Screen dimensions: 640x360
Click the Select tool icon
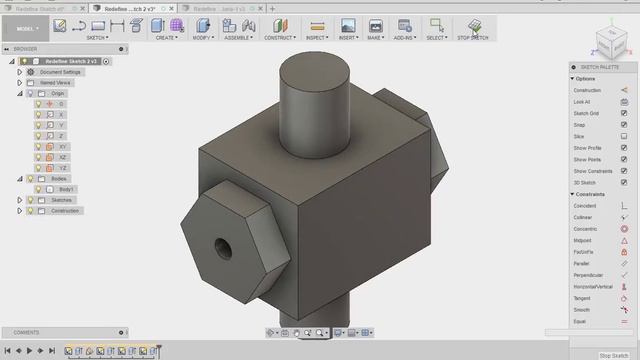pos(436,25)
